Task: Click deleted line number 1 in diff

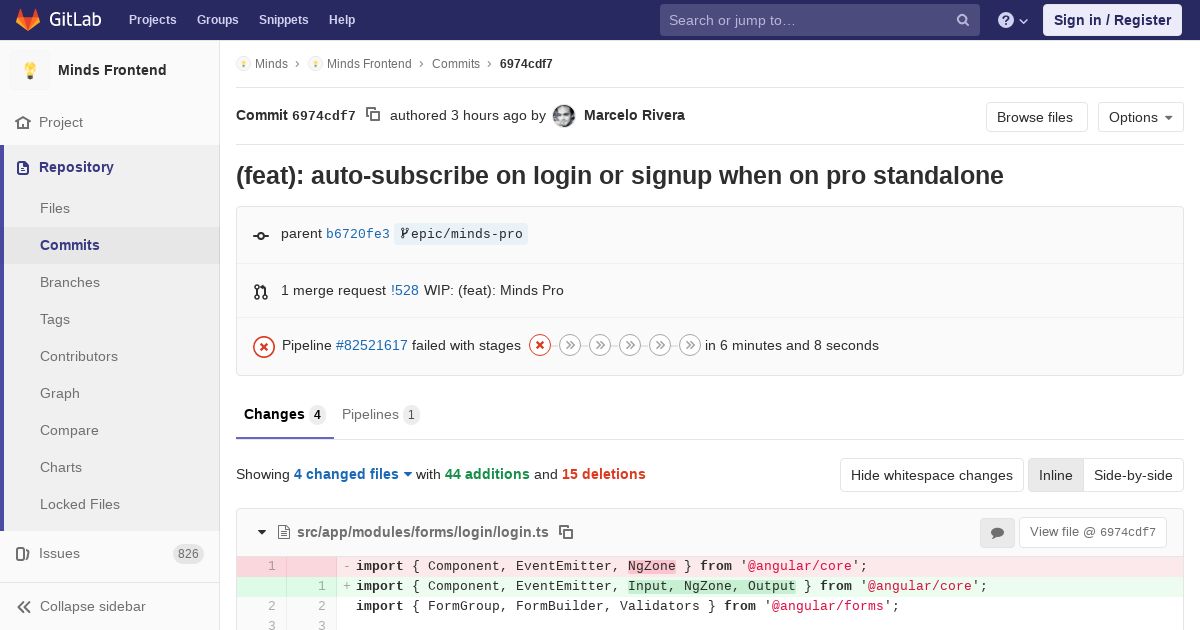Action: pos(261,566)
